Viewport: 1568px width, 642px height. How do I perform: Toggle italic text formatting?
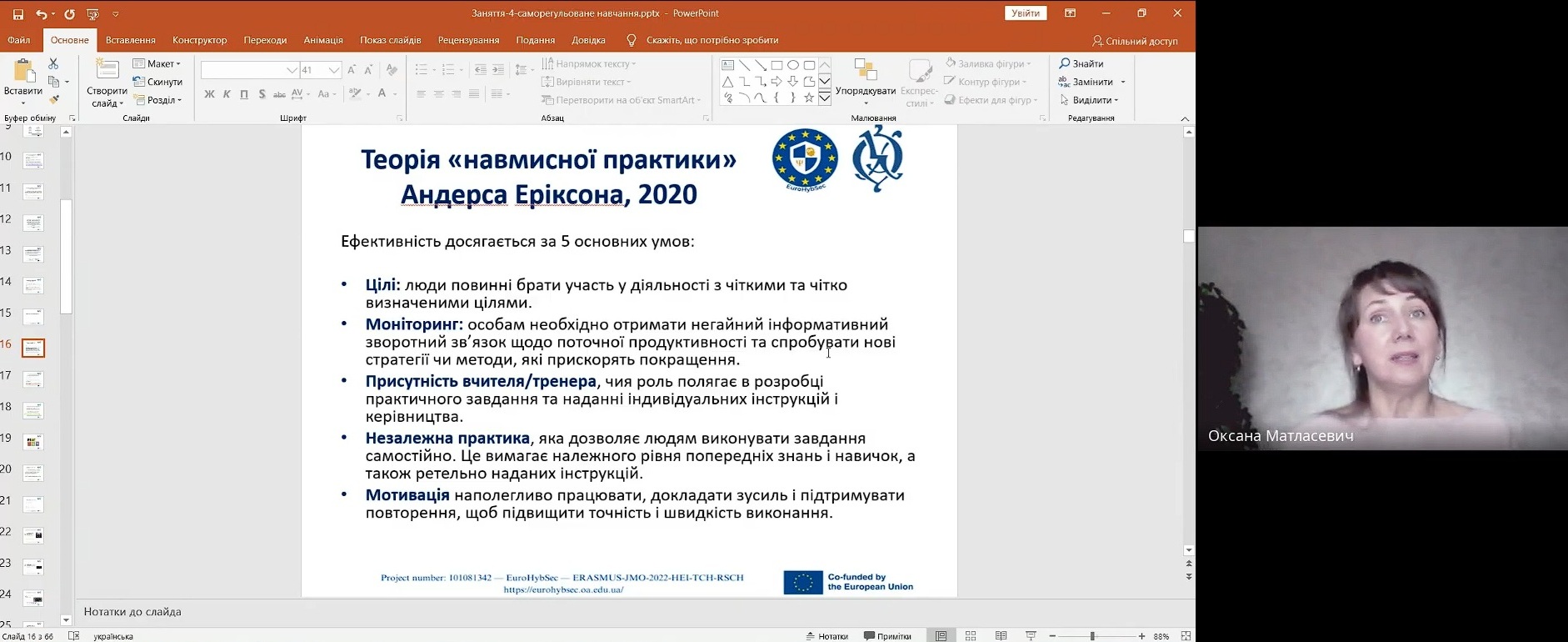(x=227, y=94)
